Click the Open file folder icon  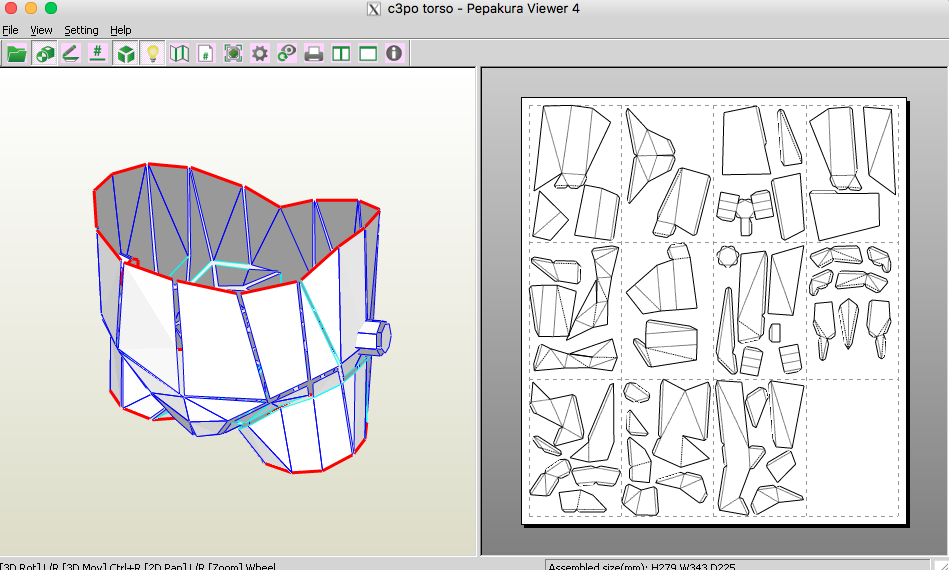17,54
